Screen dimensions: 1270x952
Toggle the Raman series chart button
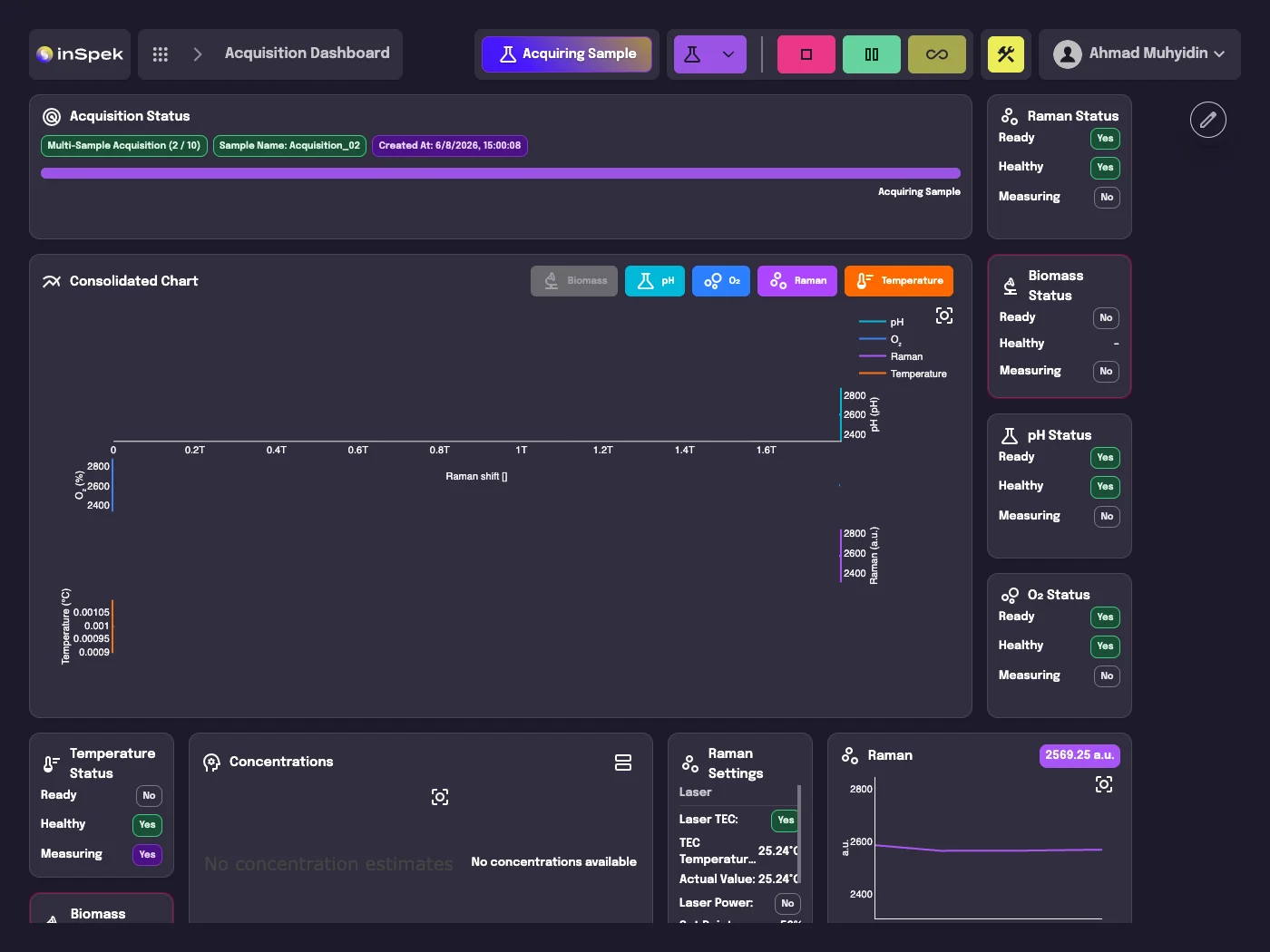click(x=797, y=281)
